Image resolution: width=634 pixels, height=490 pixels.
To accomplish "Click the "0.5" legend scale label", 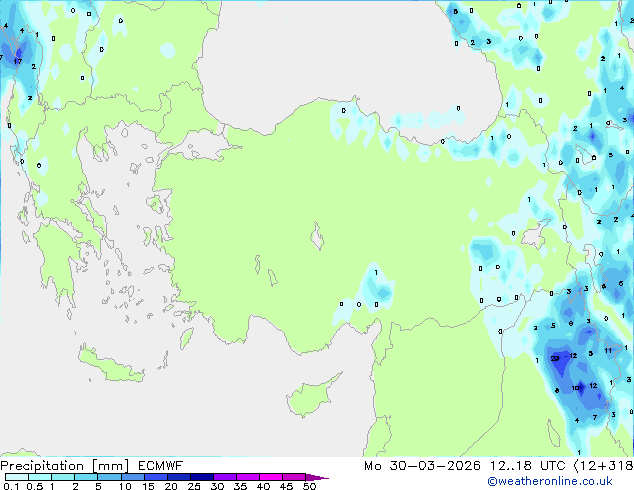I will 35,486.
